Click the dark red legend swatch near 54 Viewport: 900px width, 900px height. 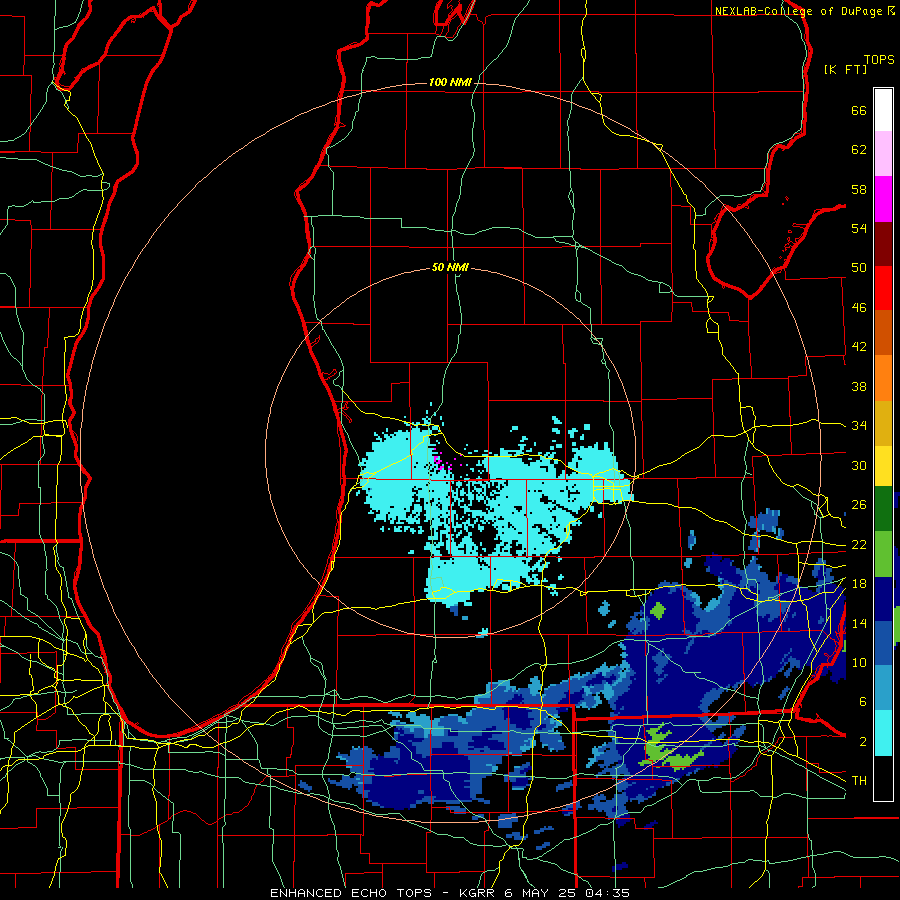click(883, 243)
